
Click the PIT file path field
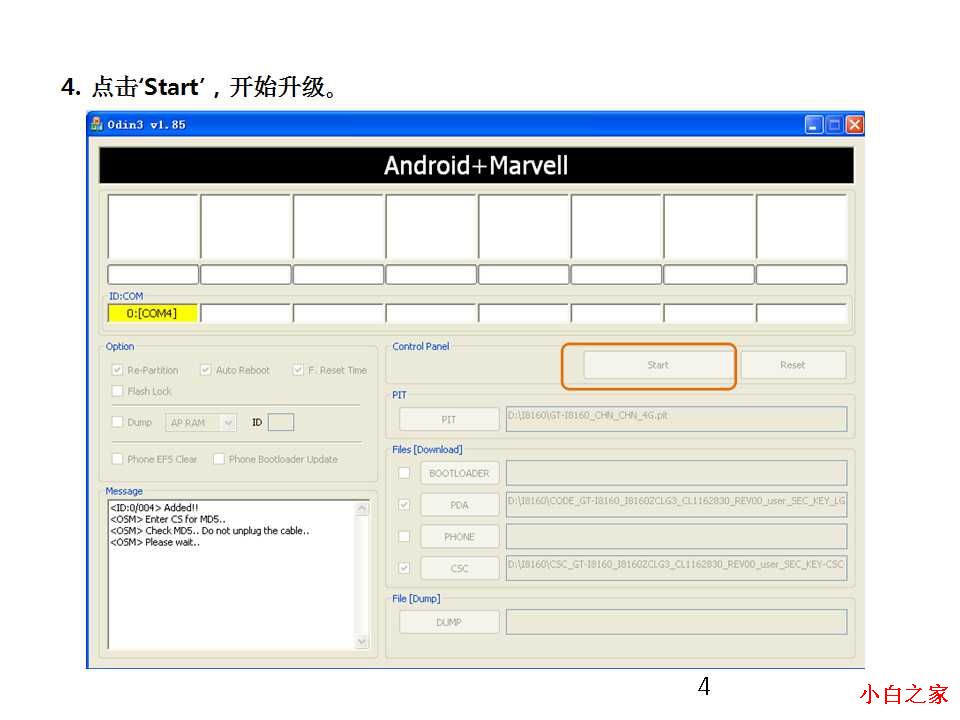[x=677, y=419]
